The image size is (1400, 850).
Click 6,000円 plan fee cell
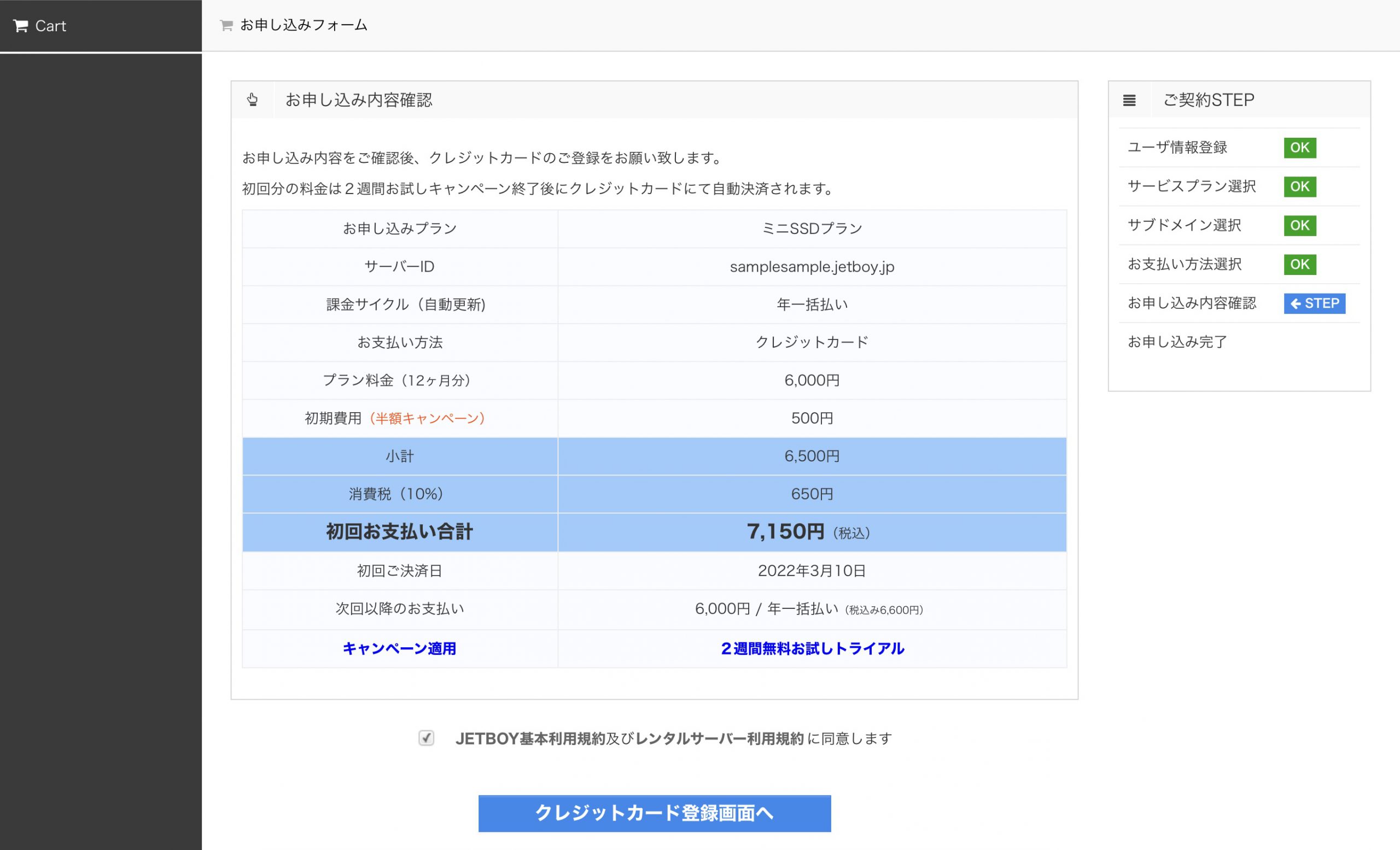(812, 380)
